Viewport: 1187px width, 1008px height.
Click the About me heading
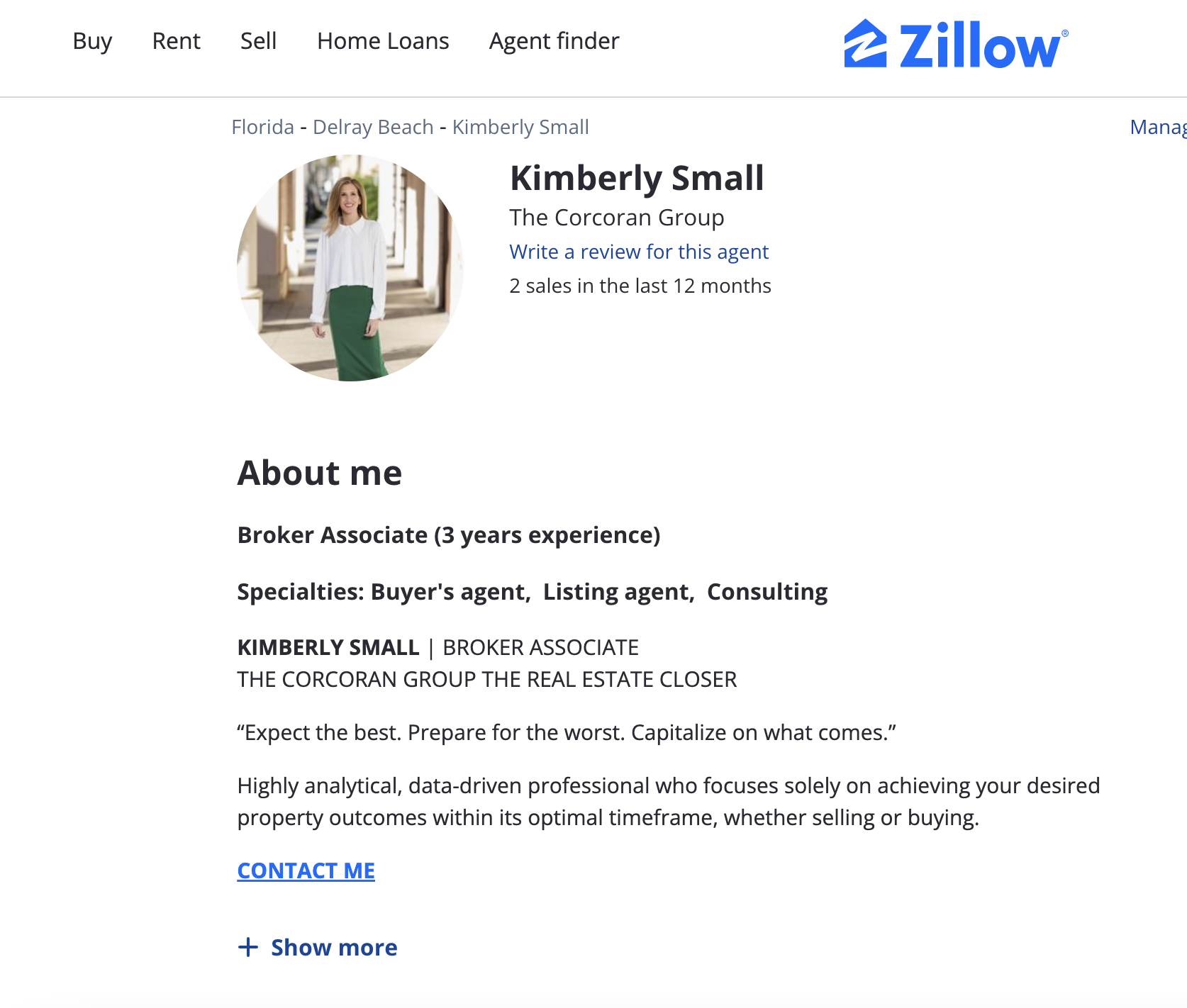tap(320, 473)
